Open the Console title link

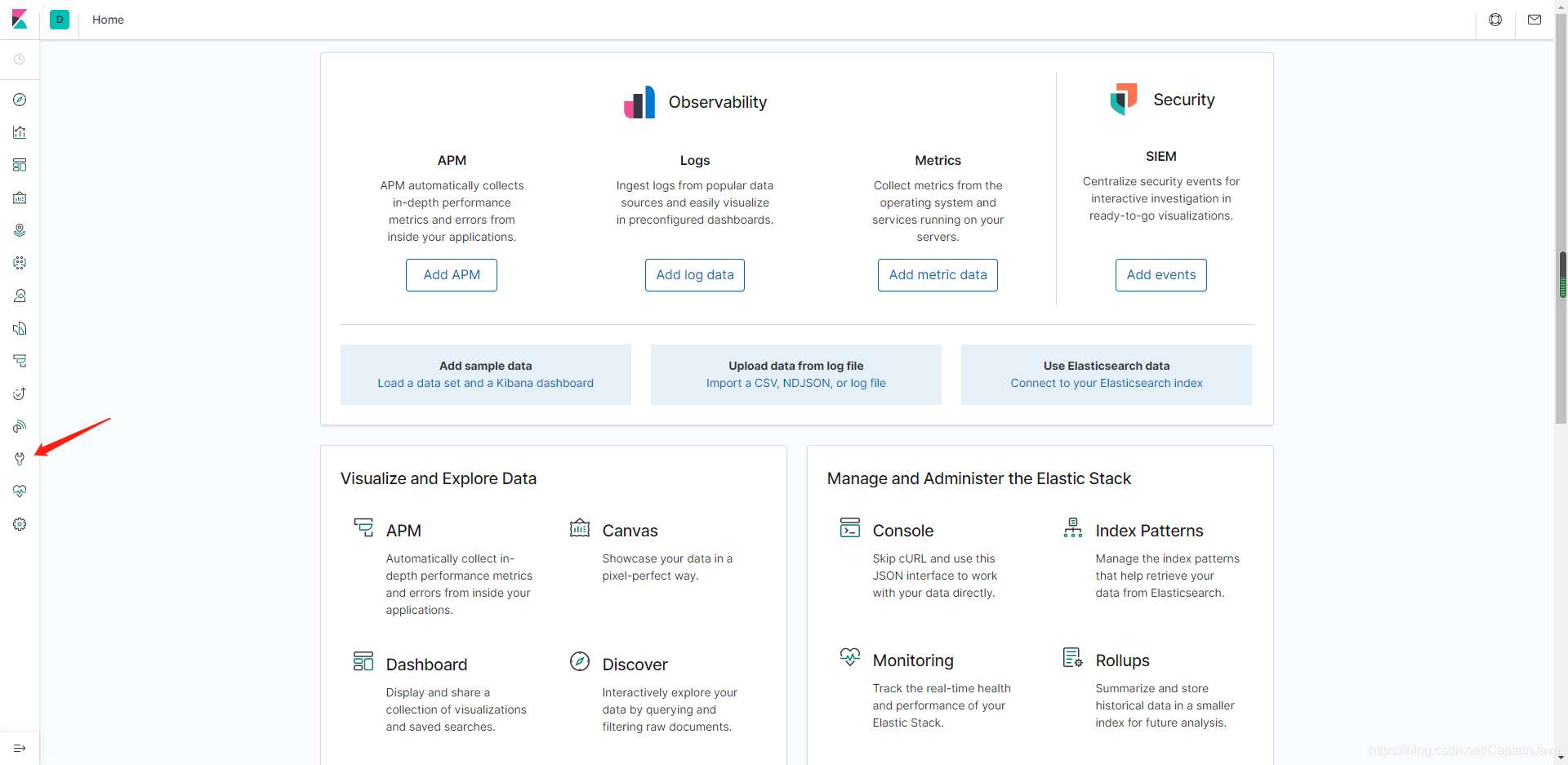(x=902, y=531)
